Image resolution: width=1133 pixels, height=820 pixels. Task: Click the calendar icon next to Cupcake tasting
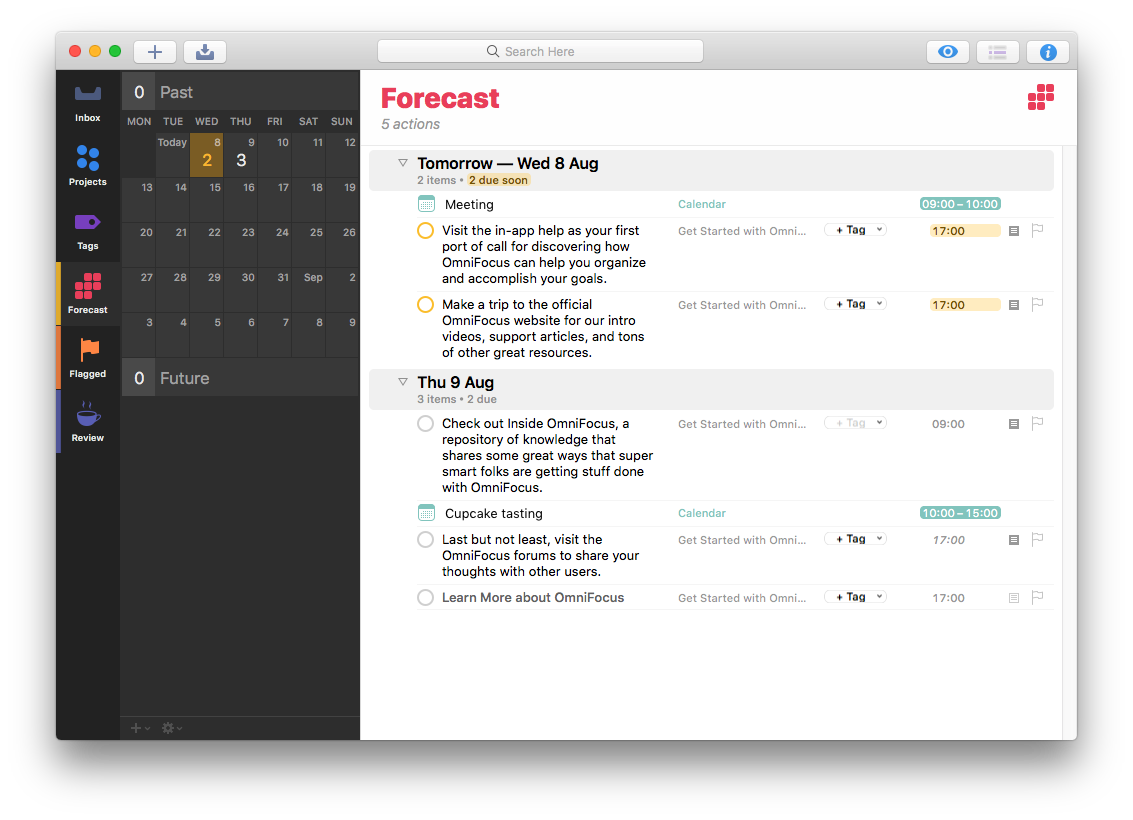pos(427,513)
